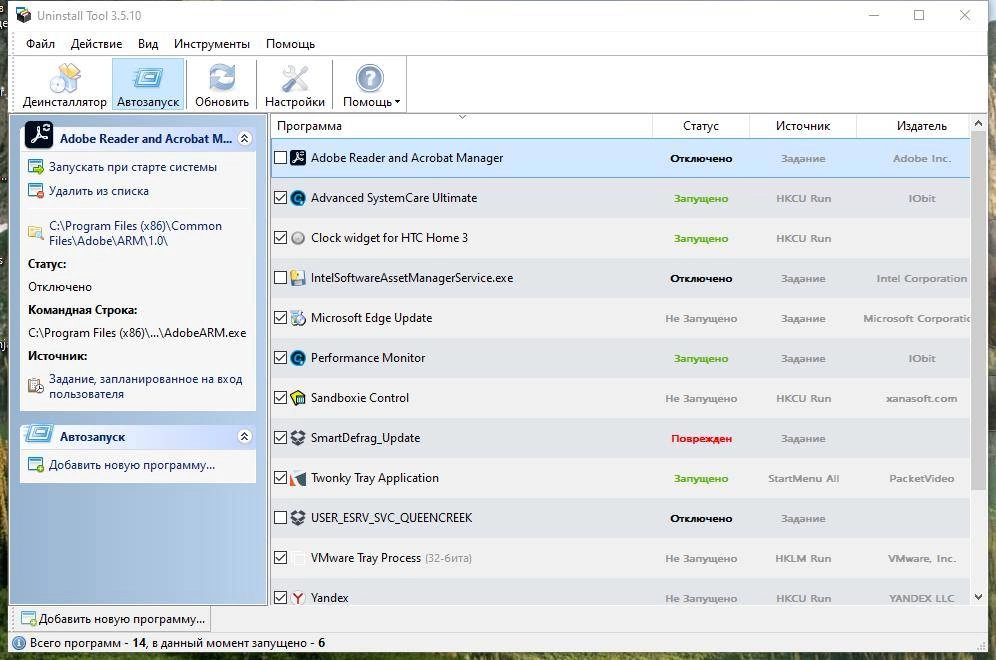Collapse the Автозапуск side panel chevron
Screen dimensions: 996x660
[x=245, y=436]
